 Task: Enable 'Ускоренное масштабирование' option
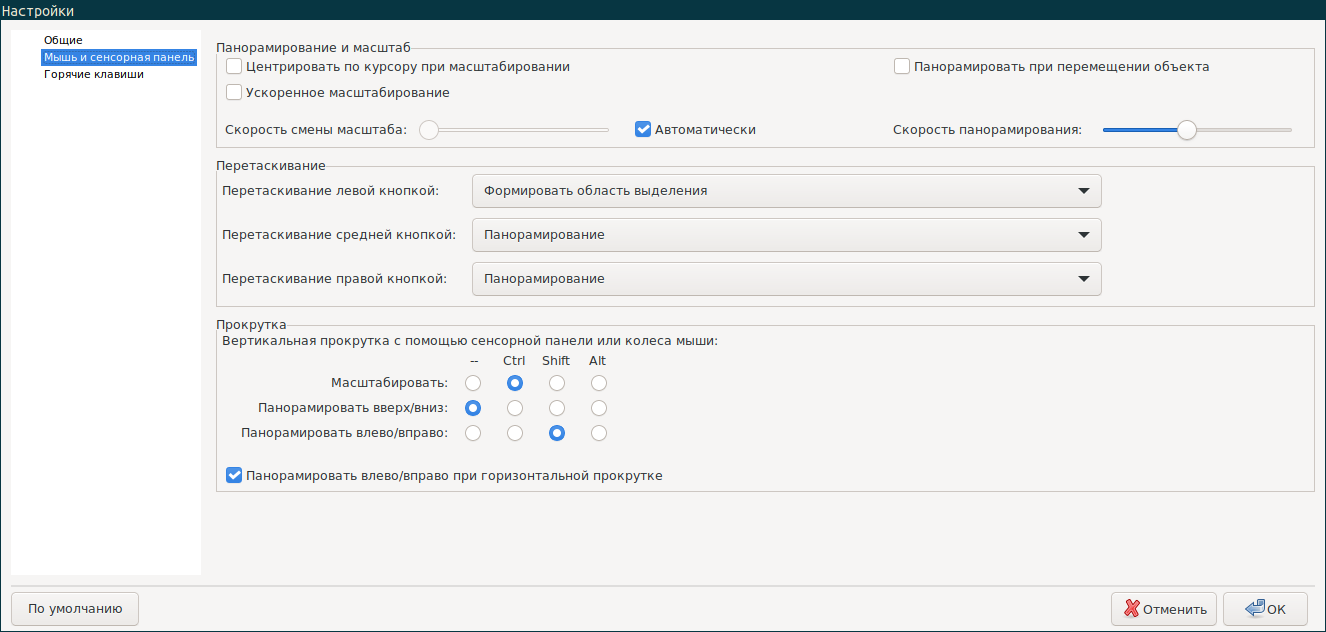pyautogui.click(x=234, y=92)
